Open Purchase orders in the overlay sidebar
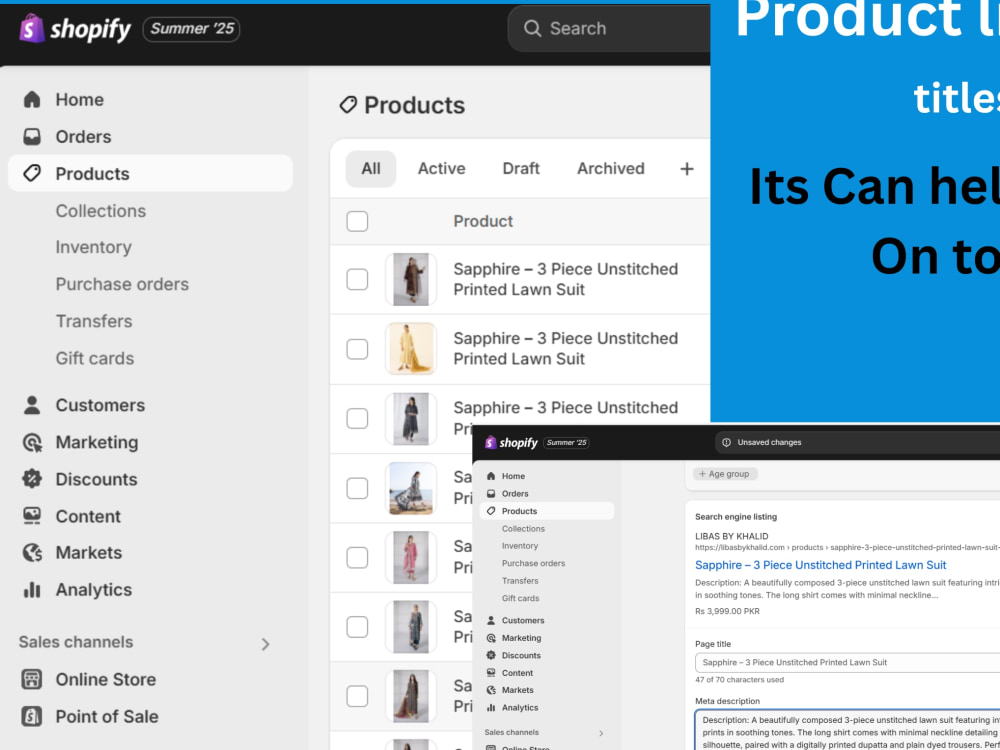1000x750 pixels. 533,563
